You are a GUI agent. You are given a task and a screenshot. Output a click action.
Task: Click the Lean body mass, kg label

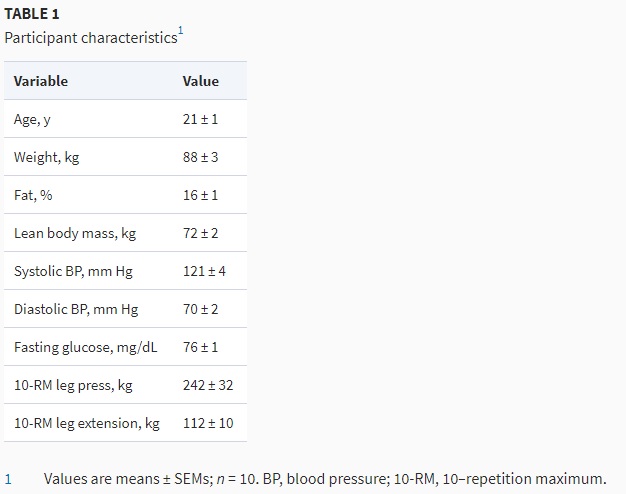point(75,233)
